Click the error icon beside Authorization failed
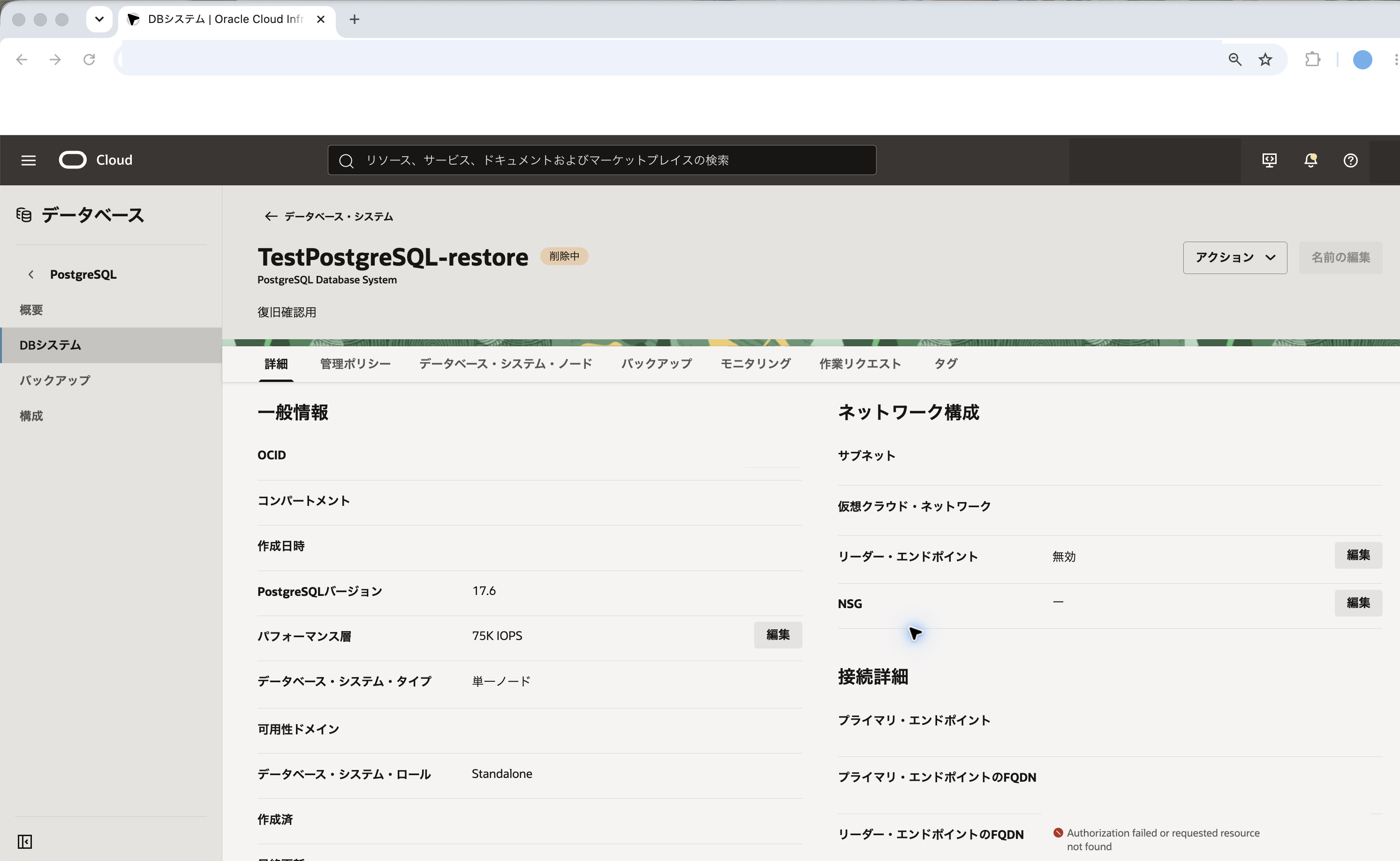Screen dimensions: 1400x861 point(1058,832)
